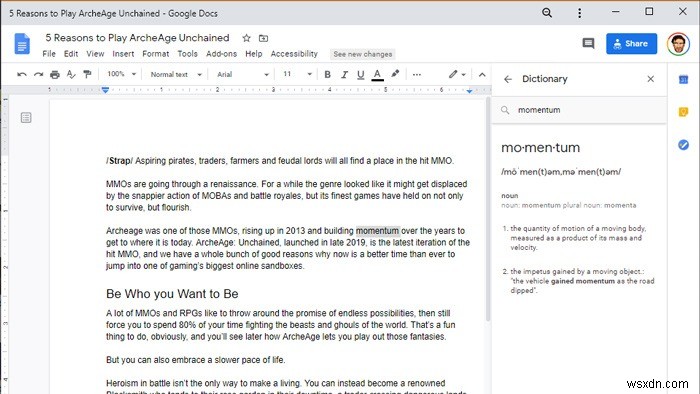This screenshot has width=700, height=394.
Task: Open the highlight color tool
Action: pos(395,74)
